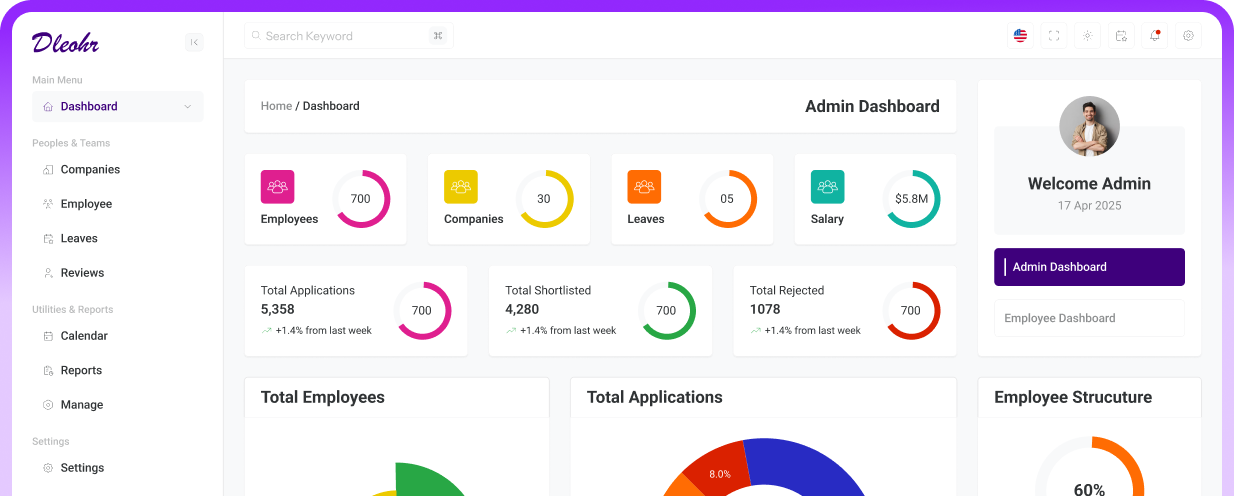The width and height of the screenshot is (1234, 496).
Task: Click the '1078' rejected value
Action: coord(765,310)
